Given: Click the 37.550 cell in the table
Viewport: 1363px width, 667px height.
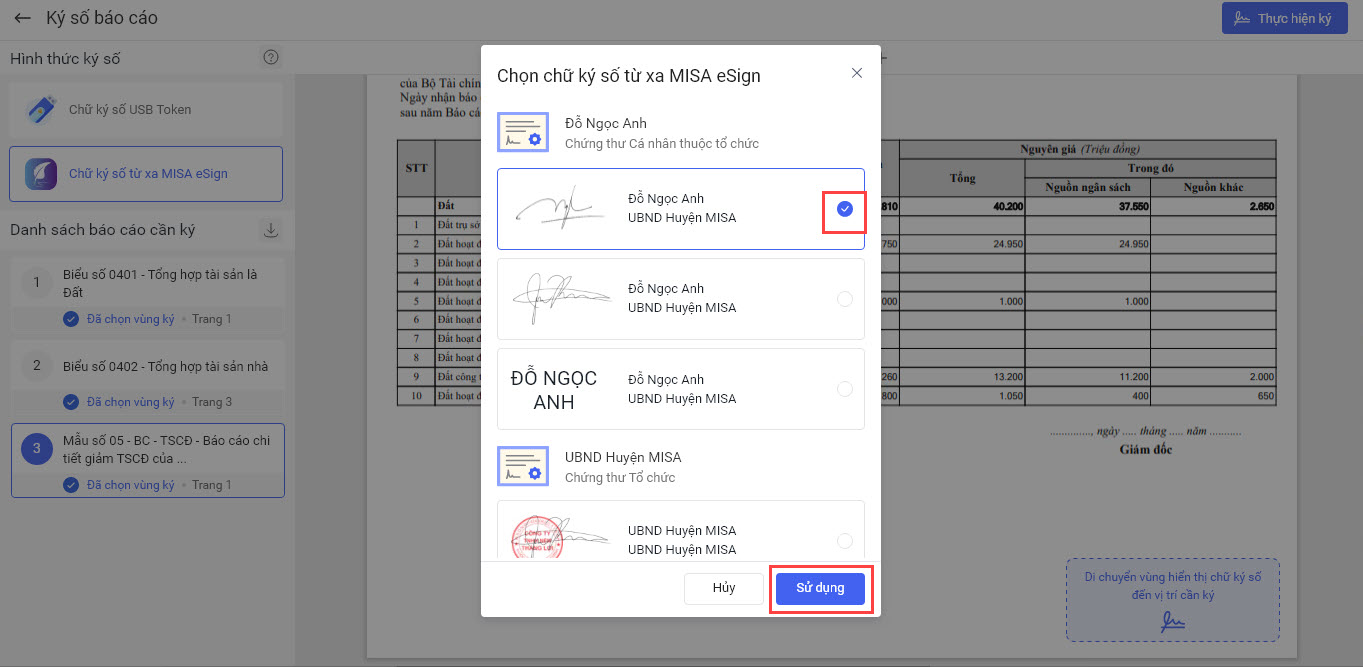Looking at the screenshot, I should [x=1088, y=206].
